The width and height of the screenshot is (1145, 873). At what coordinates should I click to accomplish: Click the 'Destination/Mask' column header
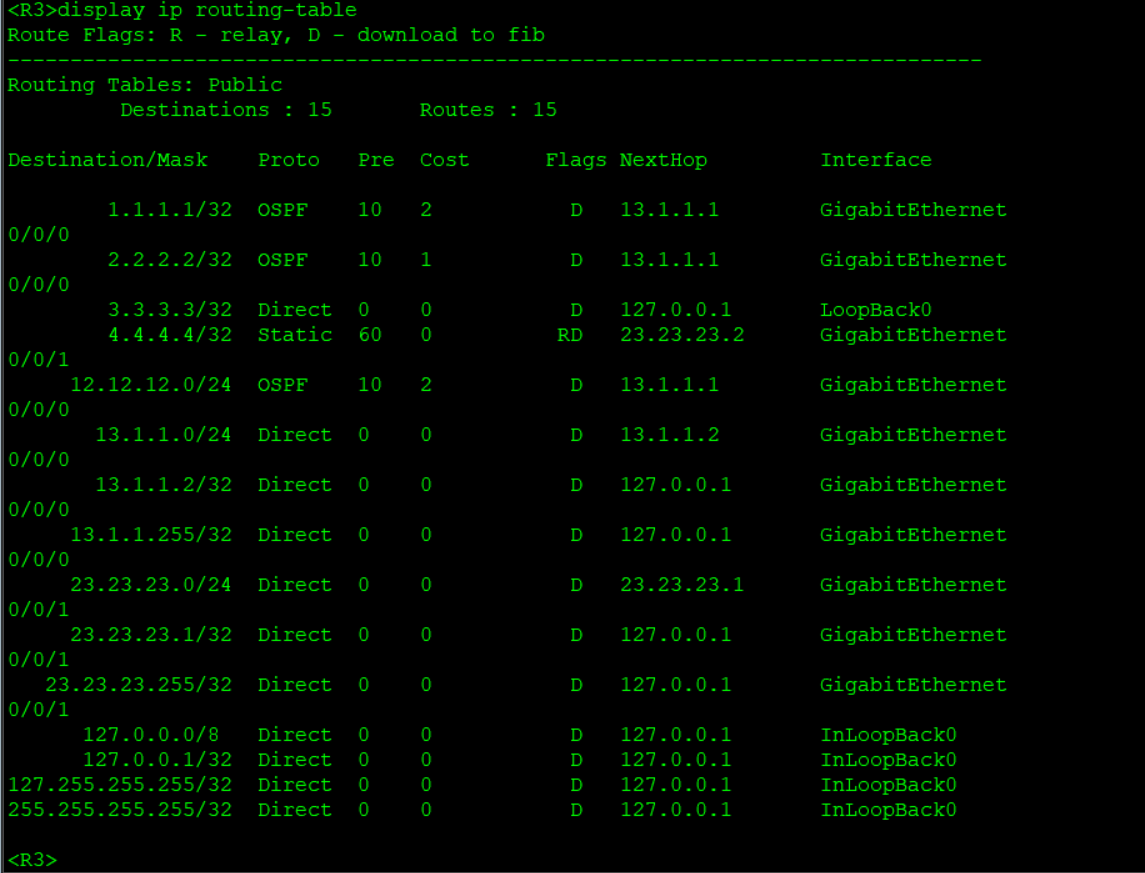tap(108, 160)
